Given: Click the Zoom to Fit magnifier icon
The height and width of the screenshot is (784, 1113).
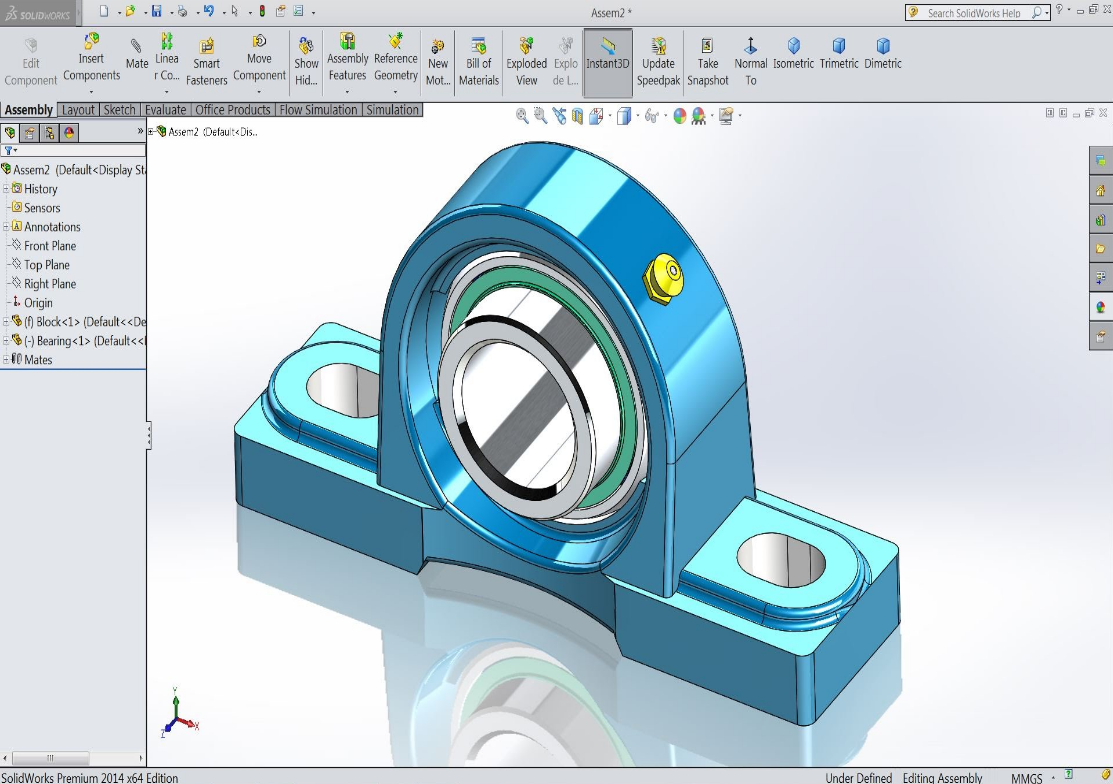Looking at the screenshot, I should tap(522, 116).
